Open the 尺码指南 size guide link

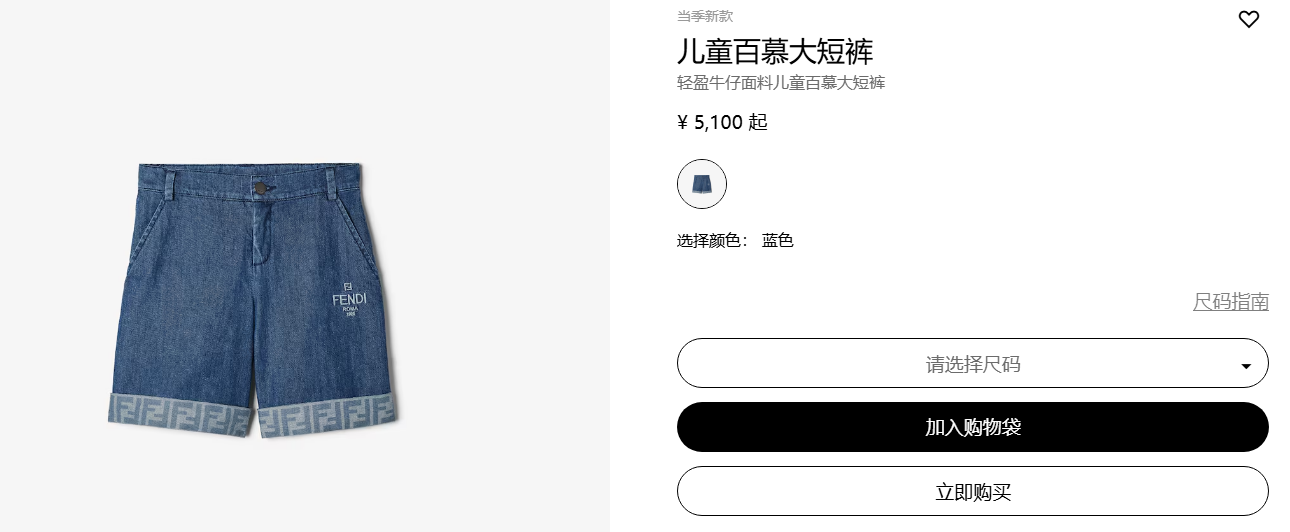point(1230,302)
